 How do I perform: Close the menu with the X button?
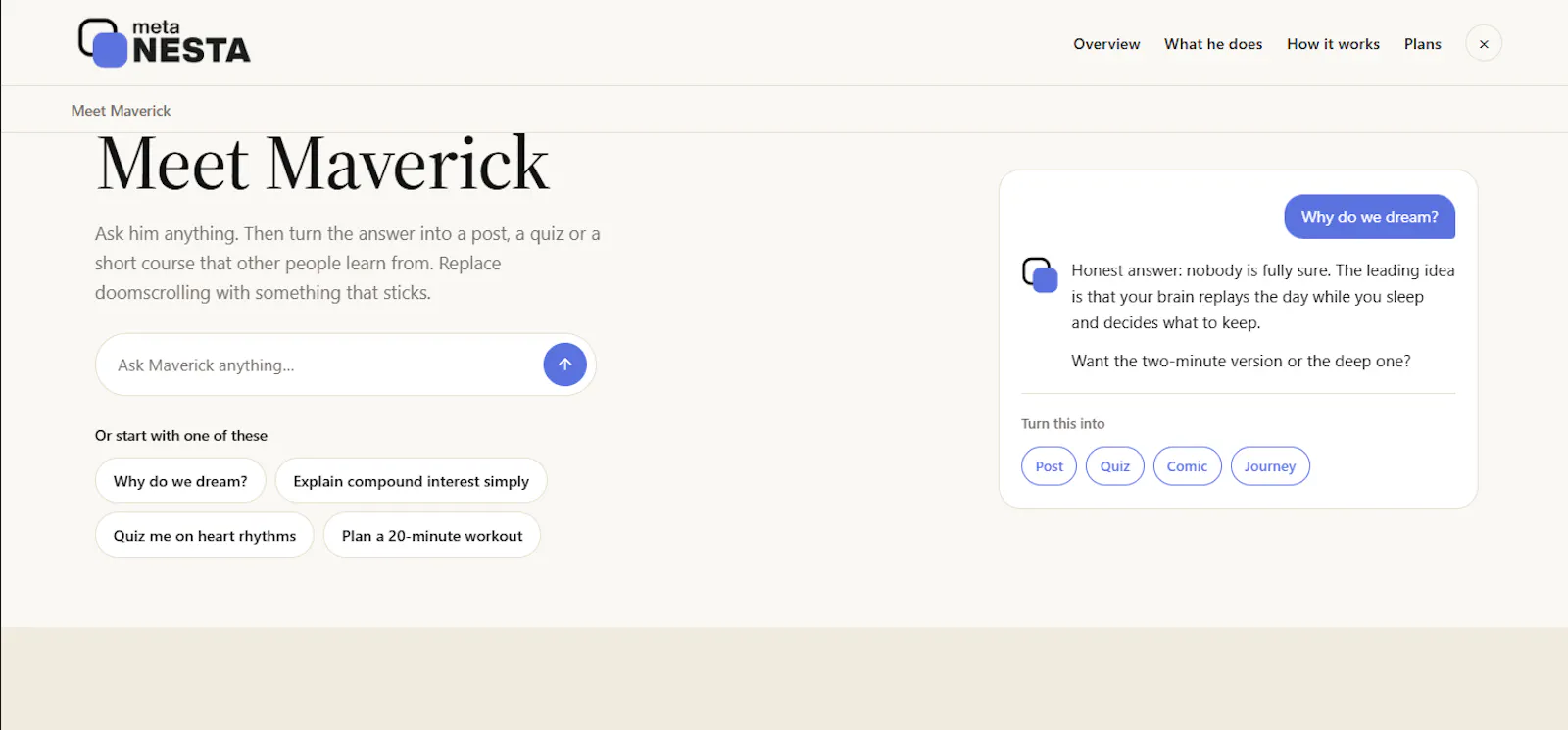[1484, 44]
